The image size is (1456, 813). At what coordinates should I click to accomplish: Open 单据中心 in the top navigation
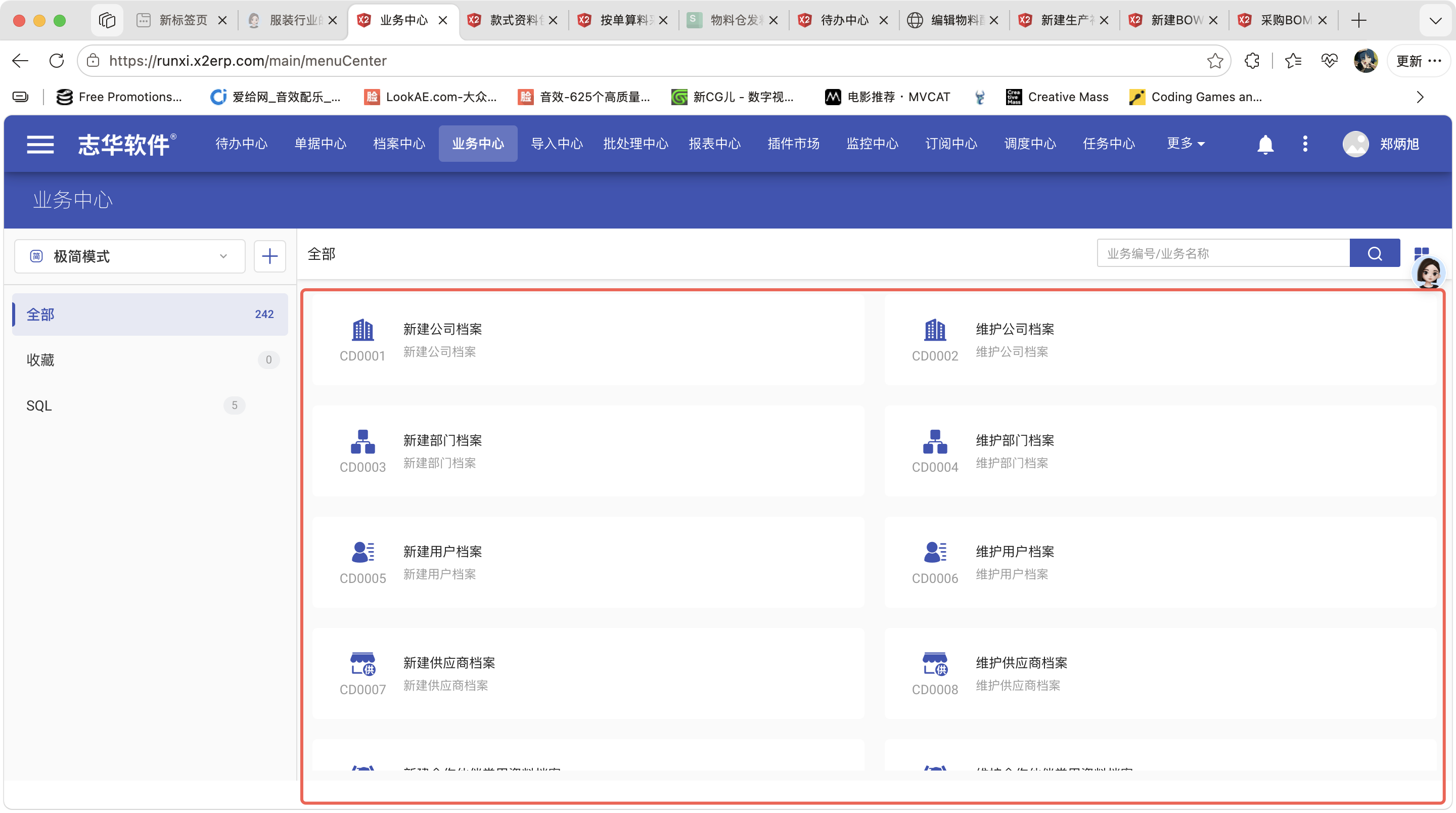(x=320, y=144)
